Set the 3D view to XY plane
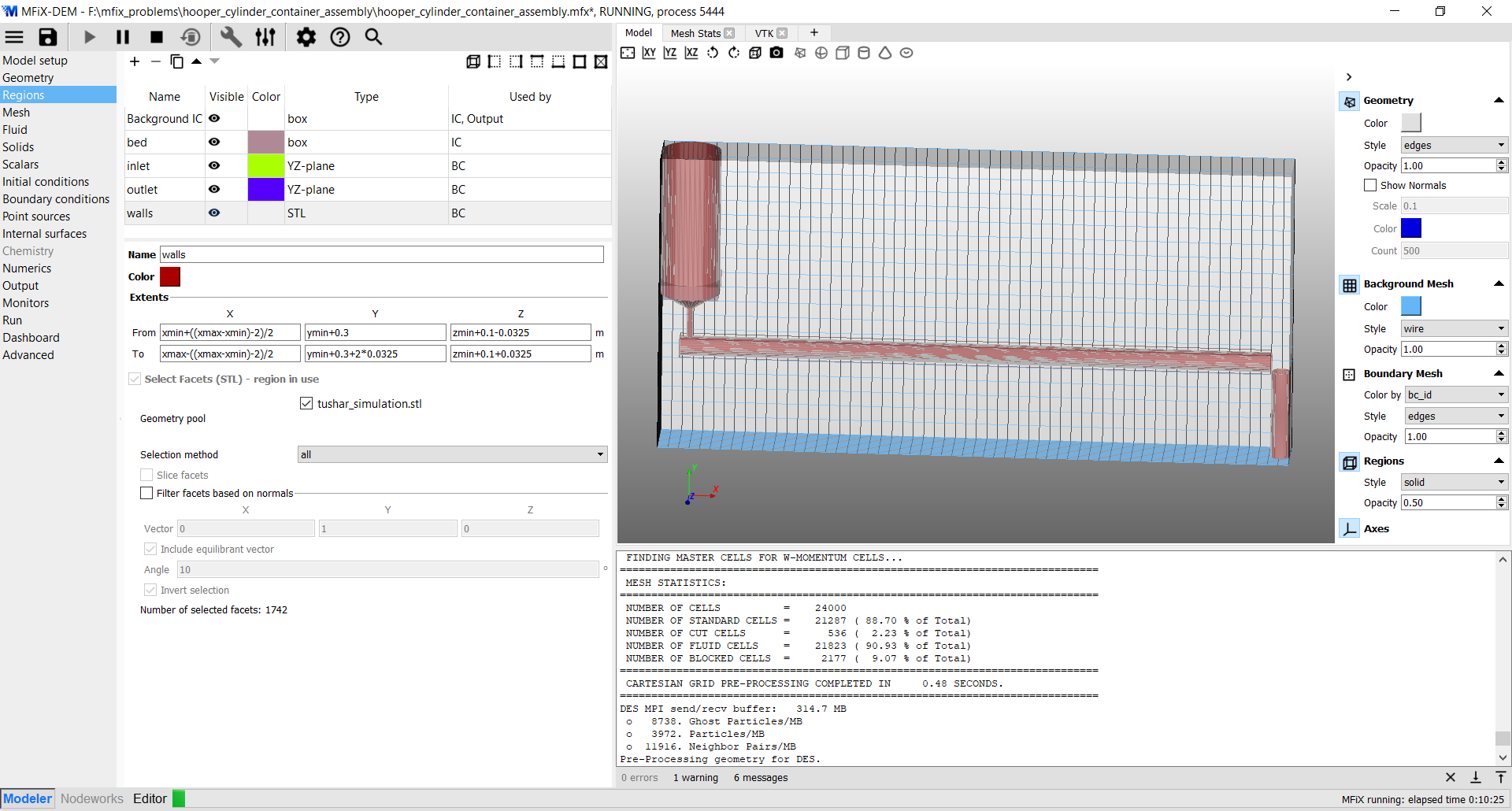This screenshot has width=1512, height=811. 649,53
